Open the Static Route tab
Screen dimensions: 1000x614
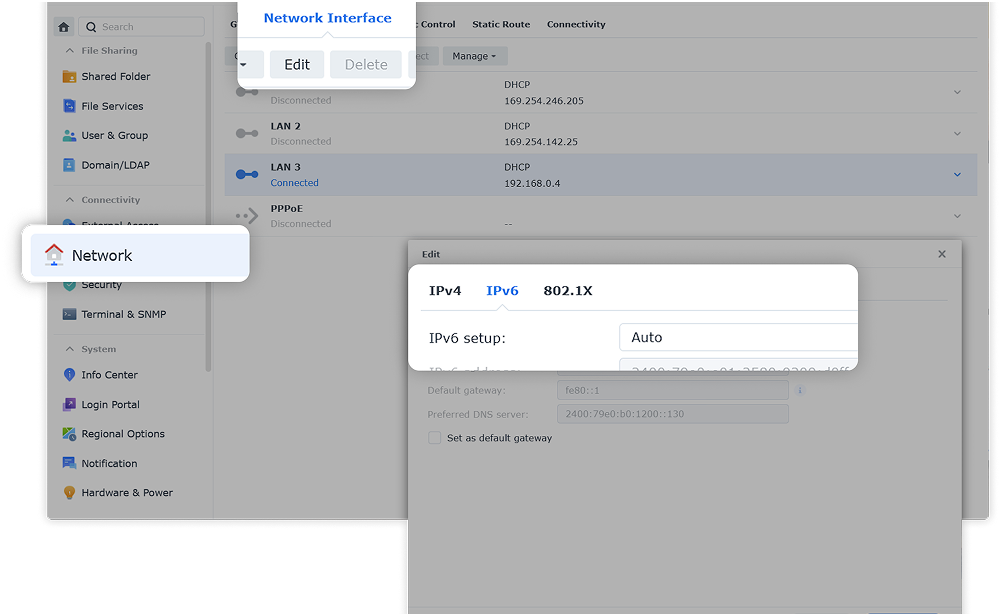tap(501, 24)
